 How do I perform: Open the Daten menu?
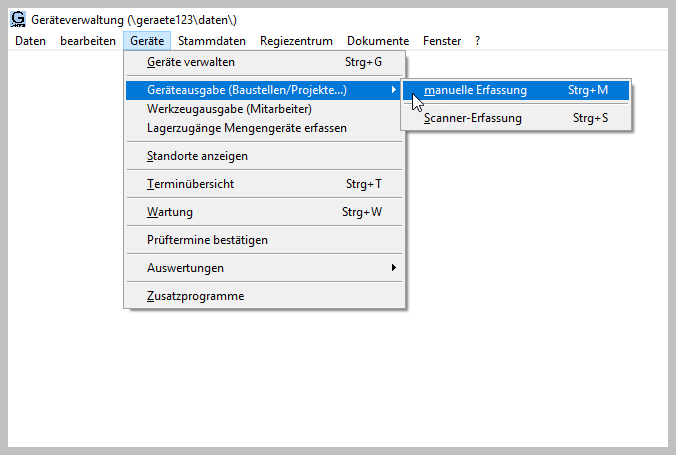pos(30,41)
